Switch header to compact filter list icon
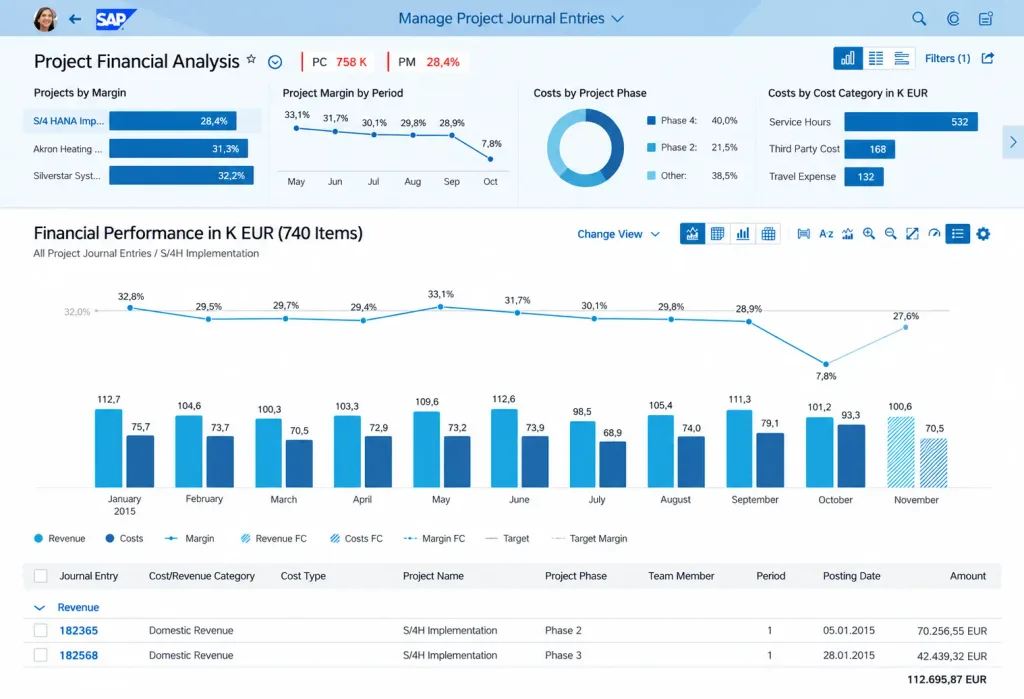 (x=901, y=58)
